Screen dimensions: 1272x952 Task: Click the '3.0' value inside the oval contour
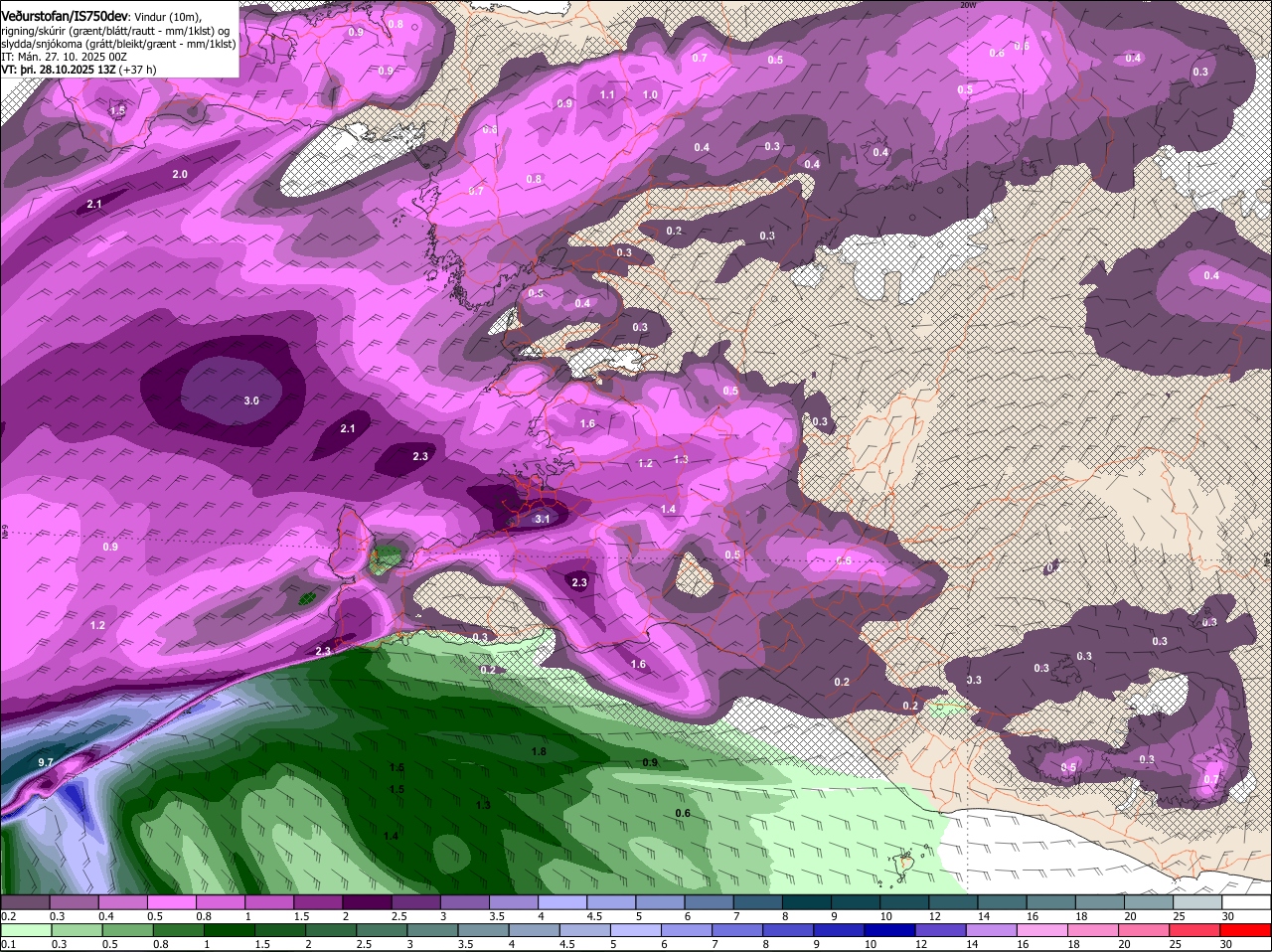click(251, 400)
